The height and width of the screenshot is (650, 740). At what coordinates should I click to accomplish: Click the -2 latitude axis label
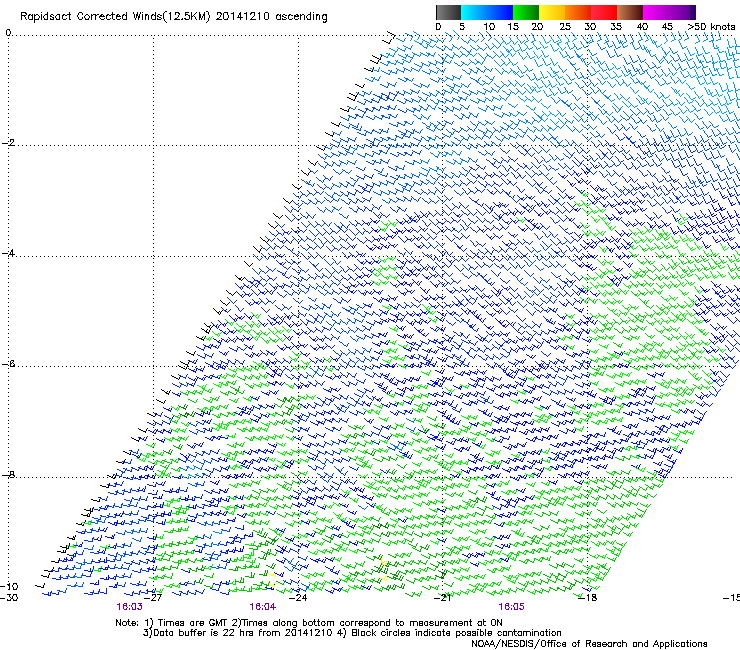coord(8,143)
